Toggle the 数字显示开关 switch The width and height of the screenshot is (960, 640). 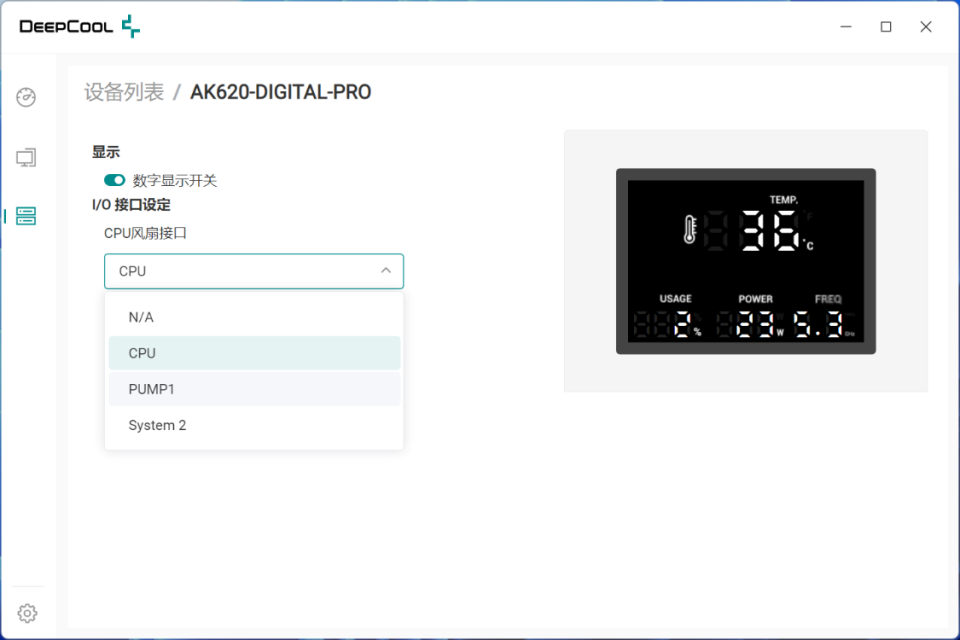pyautogui.click(x=114, y=180)
